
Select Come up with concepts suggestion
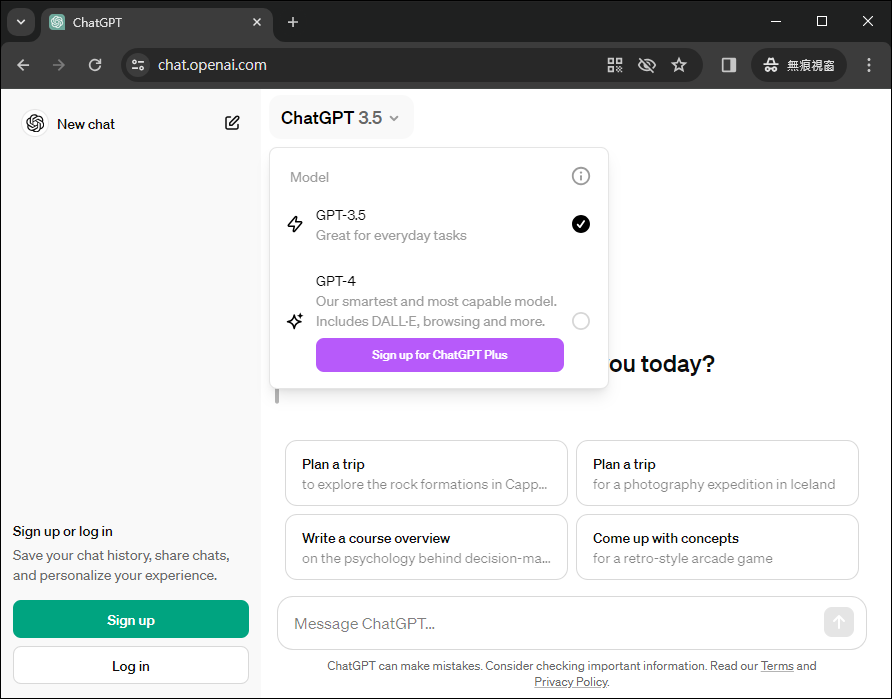pyautogui.click(x=717, y=547)
